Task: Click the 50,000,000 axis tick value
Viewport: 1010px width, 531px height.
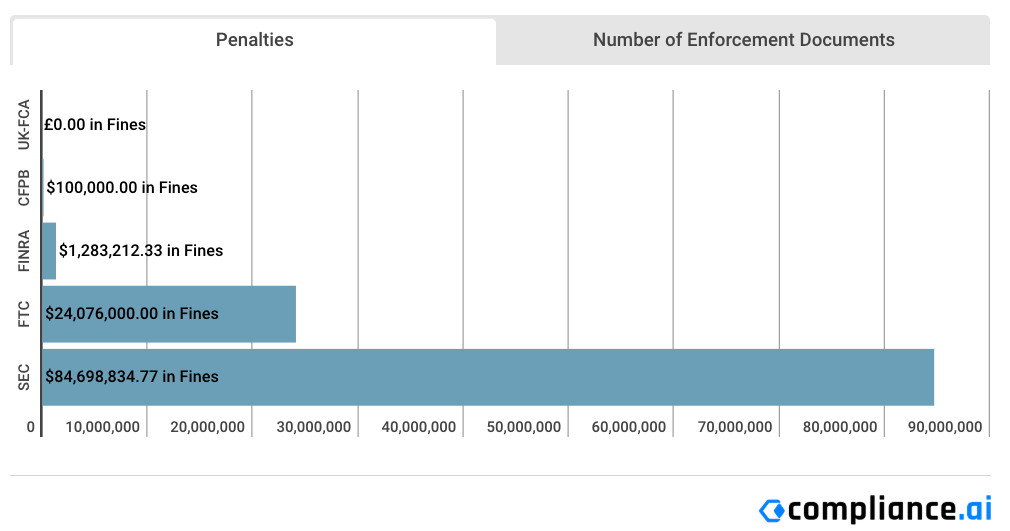Action: (x=524, y=427)
